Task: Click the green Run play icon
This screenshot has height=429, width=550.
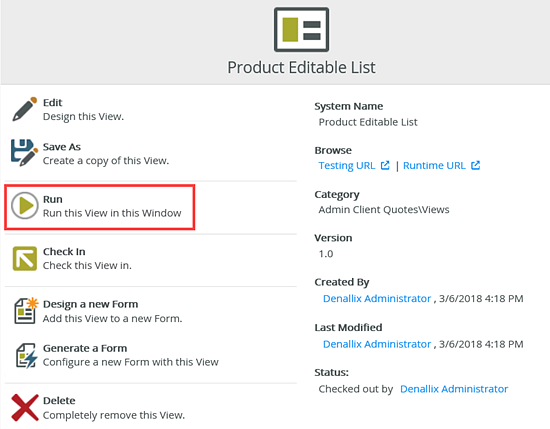Action: 25,206
